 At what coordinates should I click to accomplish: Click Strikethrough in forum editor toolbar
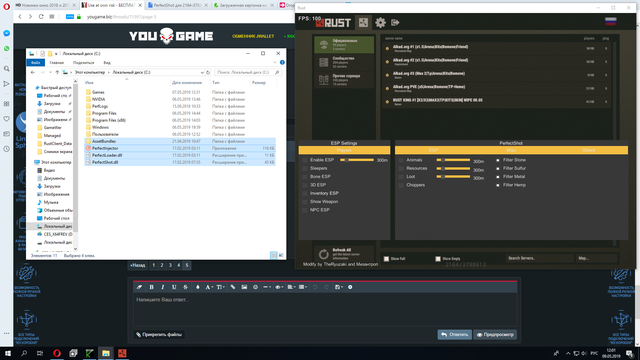[185, 287]
